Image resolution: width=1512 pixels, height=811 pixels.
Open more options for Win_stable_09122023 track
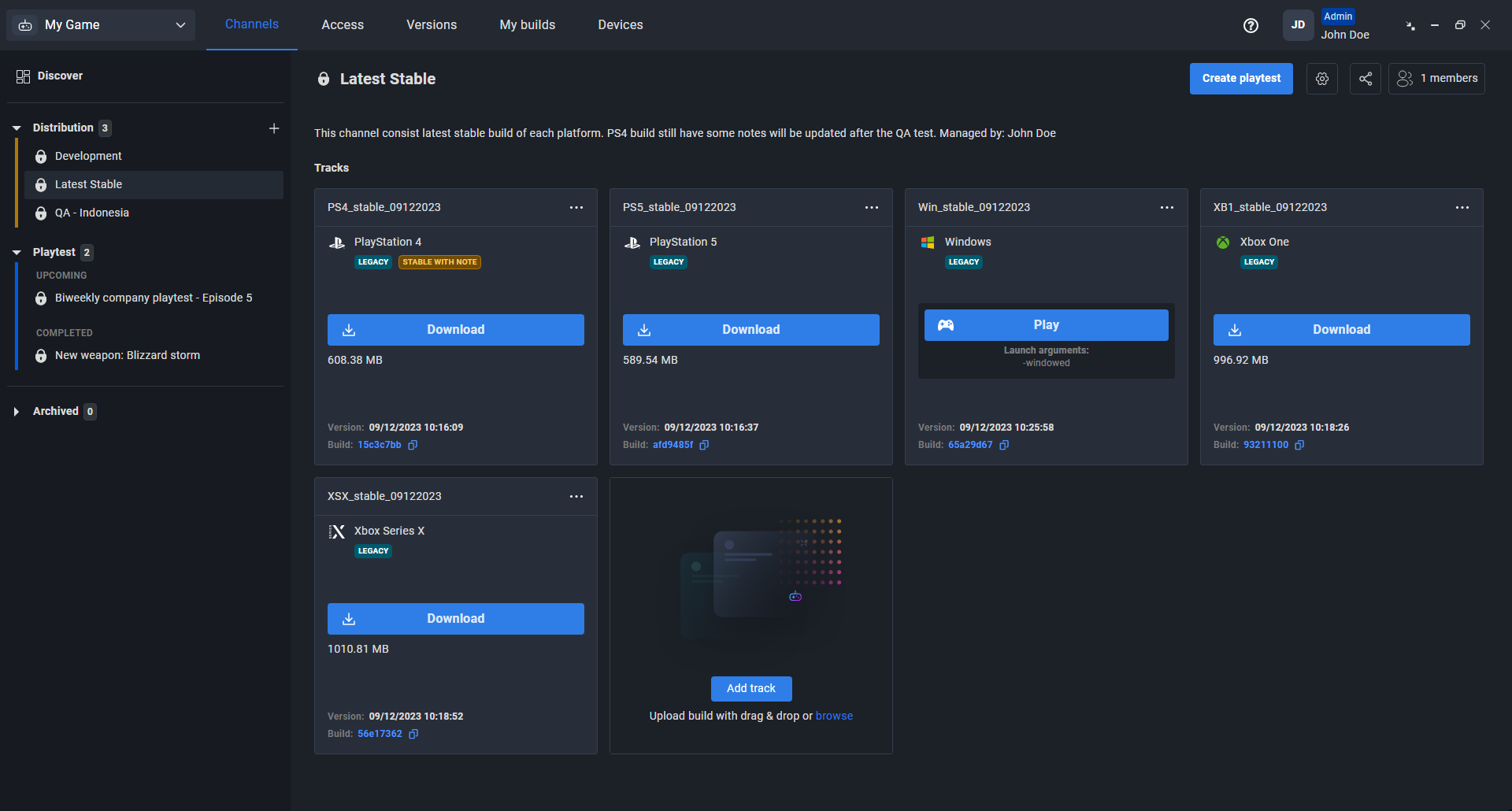pyautogui.click(x=1167, y=207)
